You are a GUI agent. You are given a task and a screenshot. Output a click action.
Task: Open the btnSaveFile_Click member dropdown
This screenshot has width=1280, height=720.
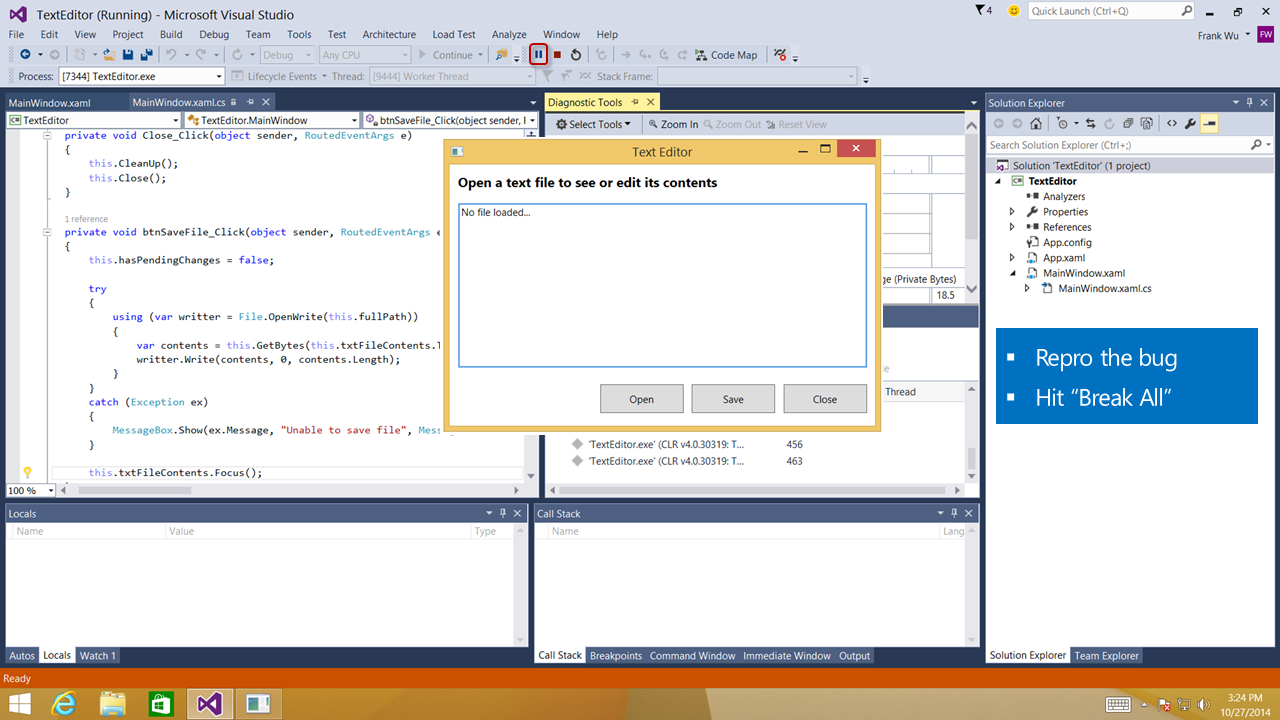tap(451, 120)
